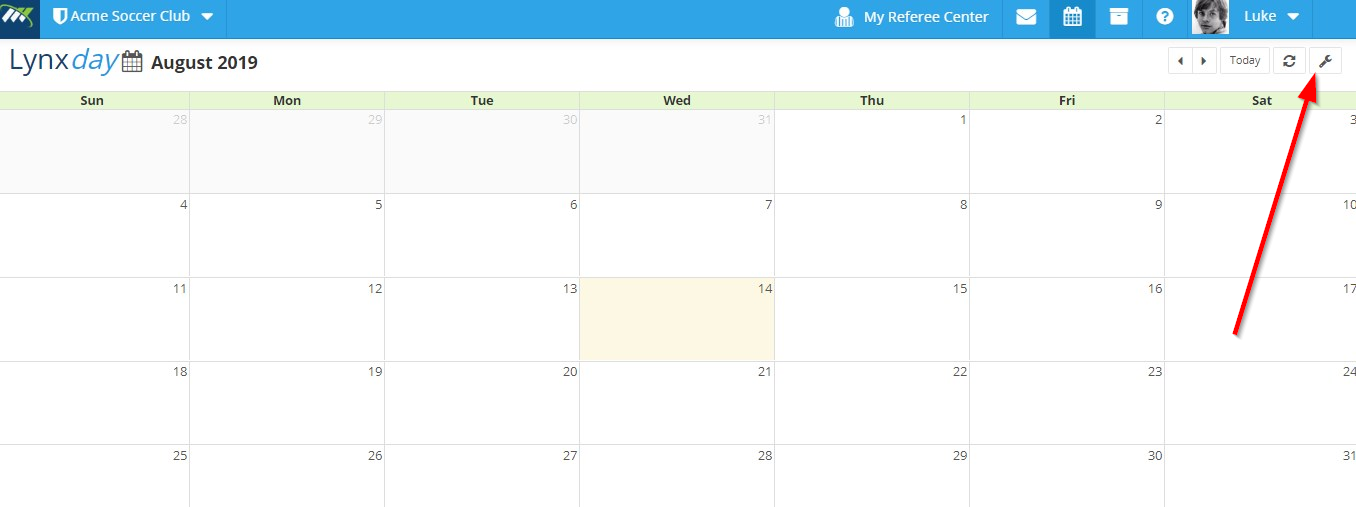The height and width of the screenshot is (507, 1356).
Task: Open the wrench settings icon
Action: (x=1326, y=61)
